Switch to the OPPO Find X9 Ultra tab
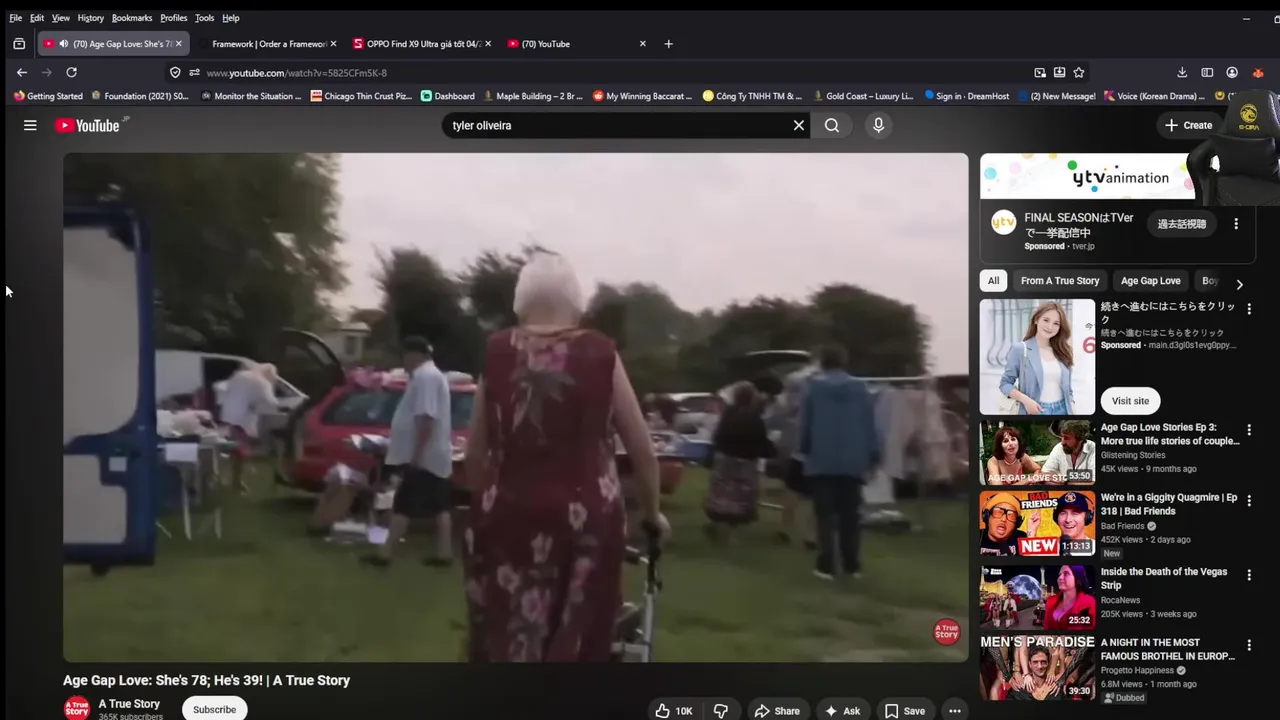 (x=423, y=44)
